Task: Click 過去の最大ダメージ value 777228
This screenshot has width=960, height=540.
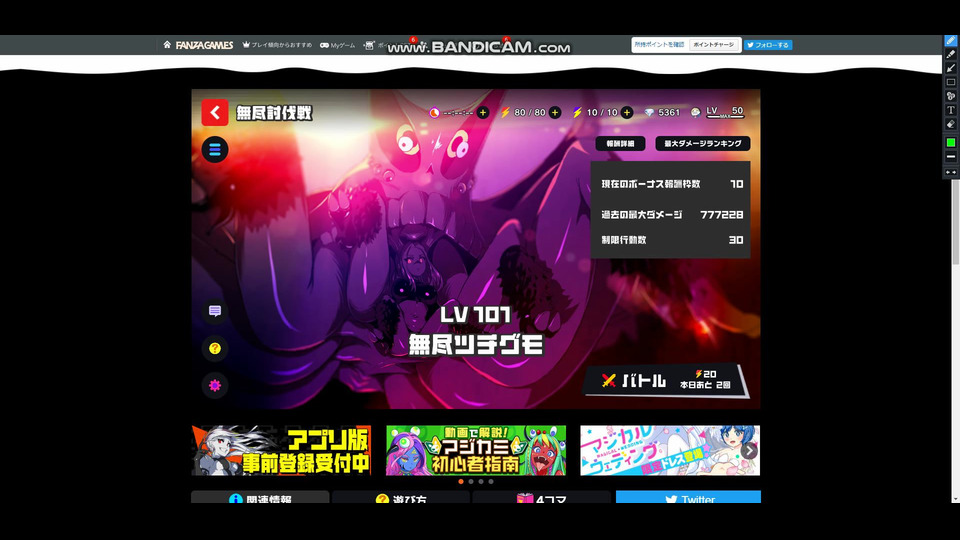Action: tap(722, 215)
